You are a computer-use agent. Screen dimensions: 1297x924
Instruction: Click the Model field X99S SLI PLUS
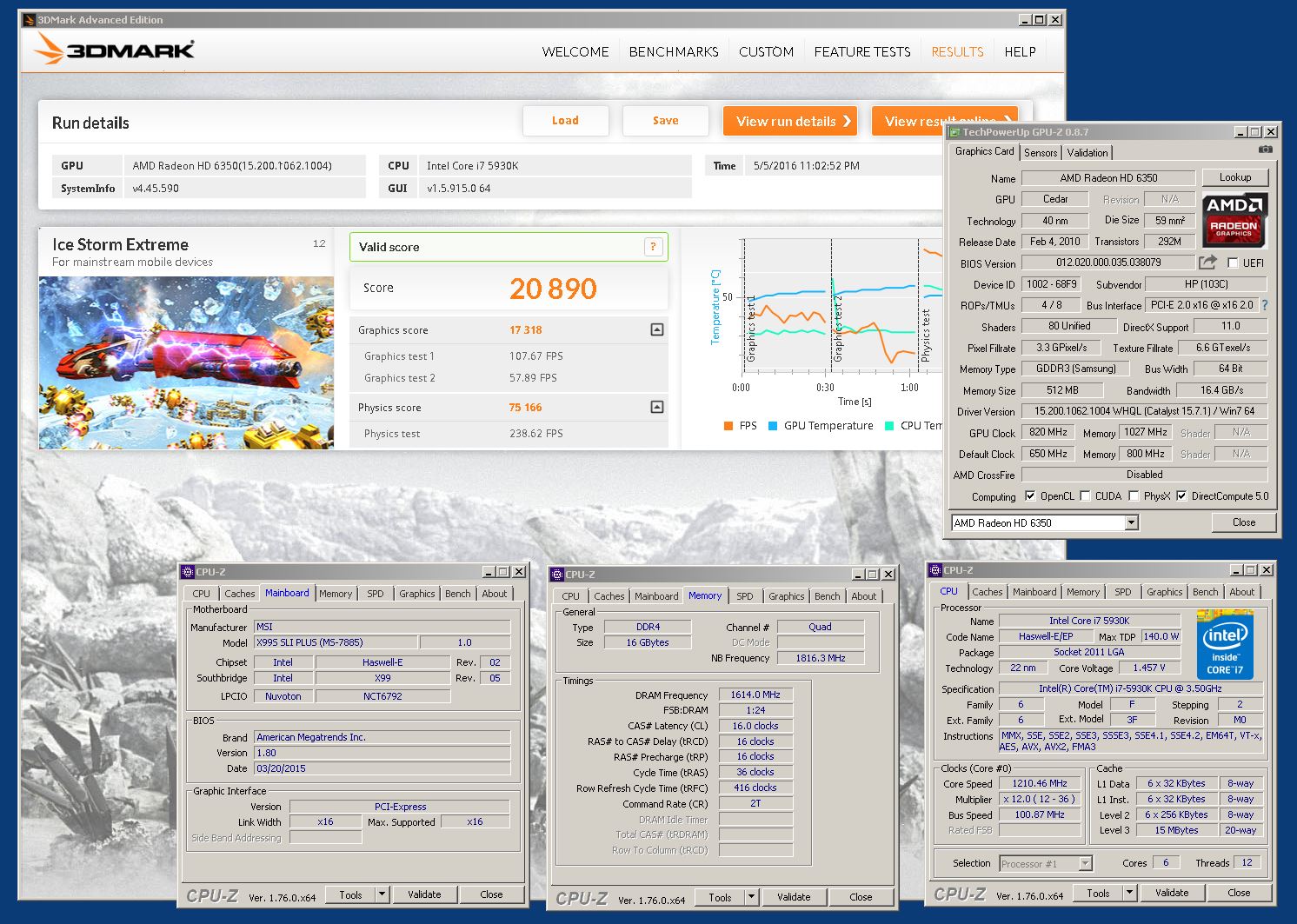click(336, 642)
